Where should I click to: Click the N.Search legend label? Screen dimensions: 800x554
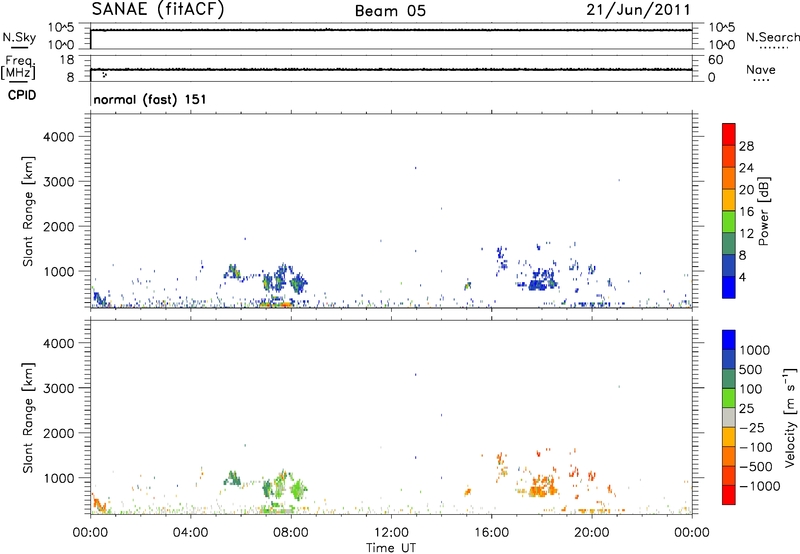pos(772,37)
